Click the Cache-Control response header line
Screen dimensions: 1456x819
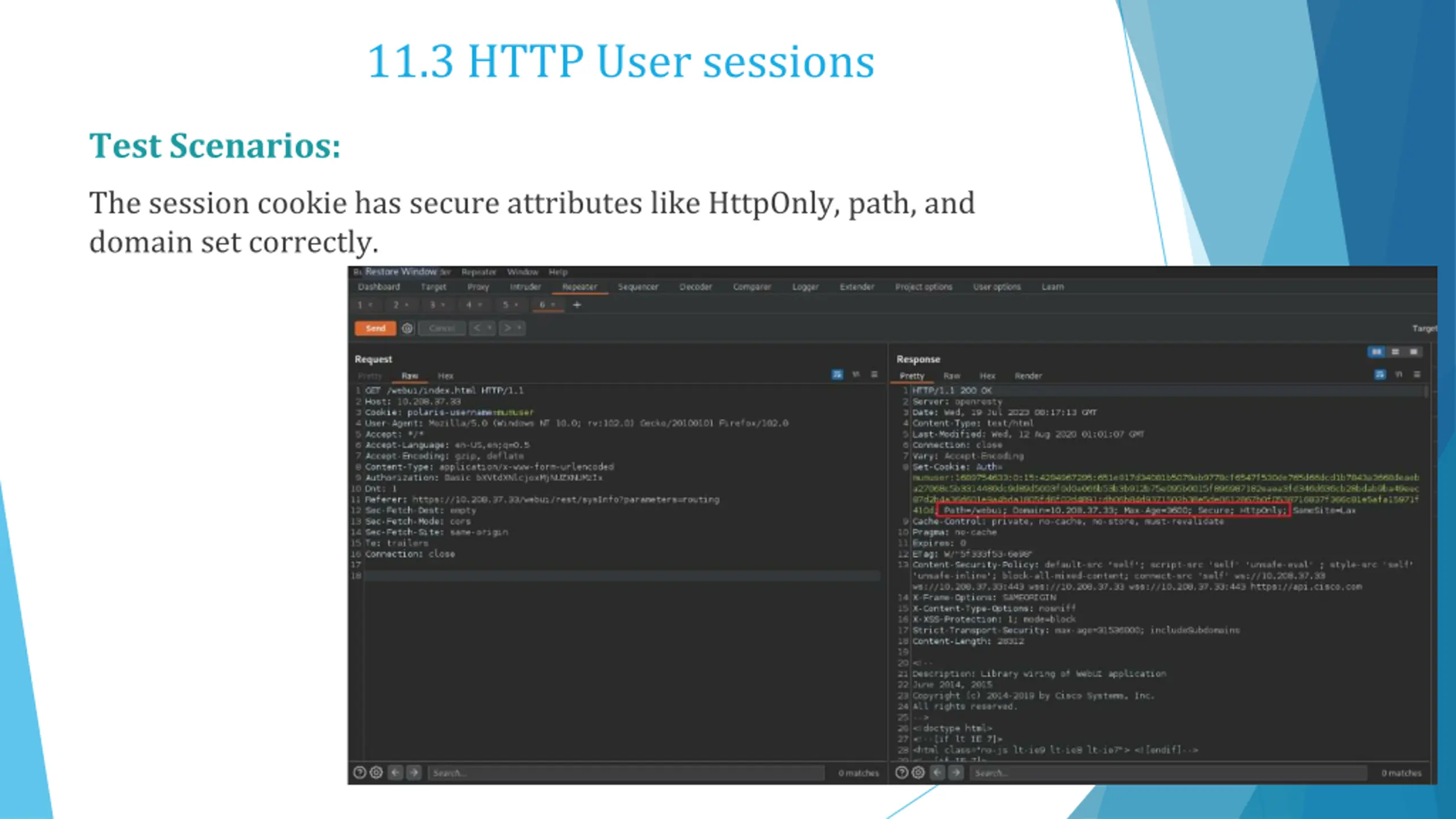coord(1068,522)
